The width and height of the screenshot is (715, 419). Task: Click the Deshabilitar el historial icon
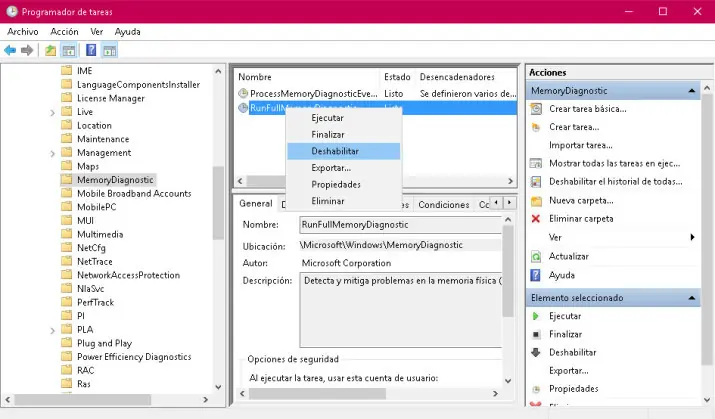(x=536, y=181)
